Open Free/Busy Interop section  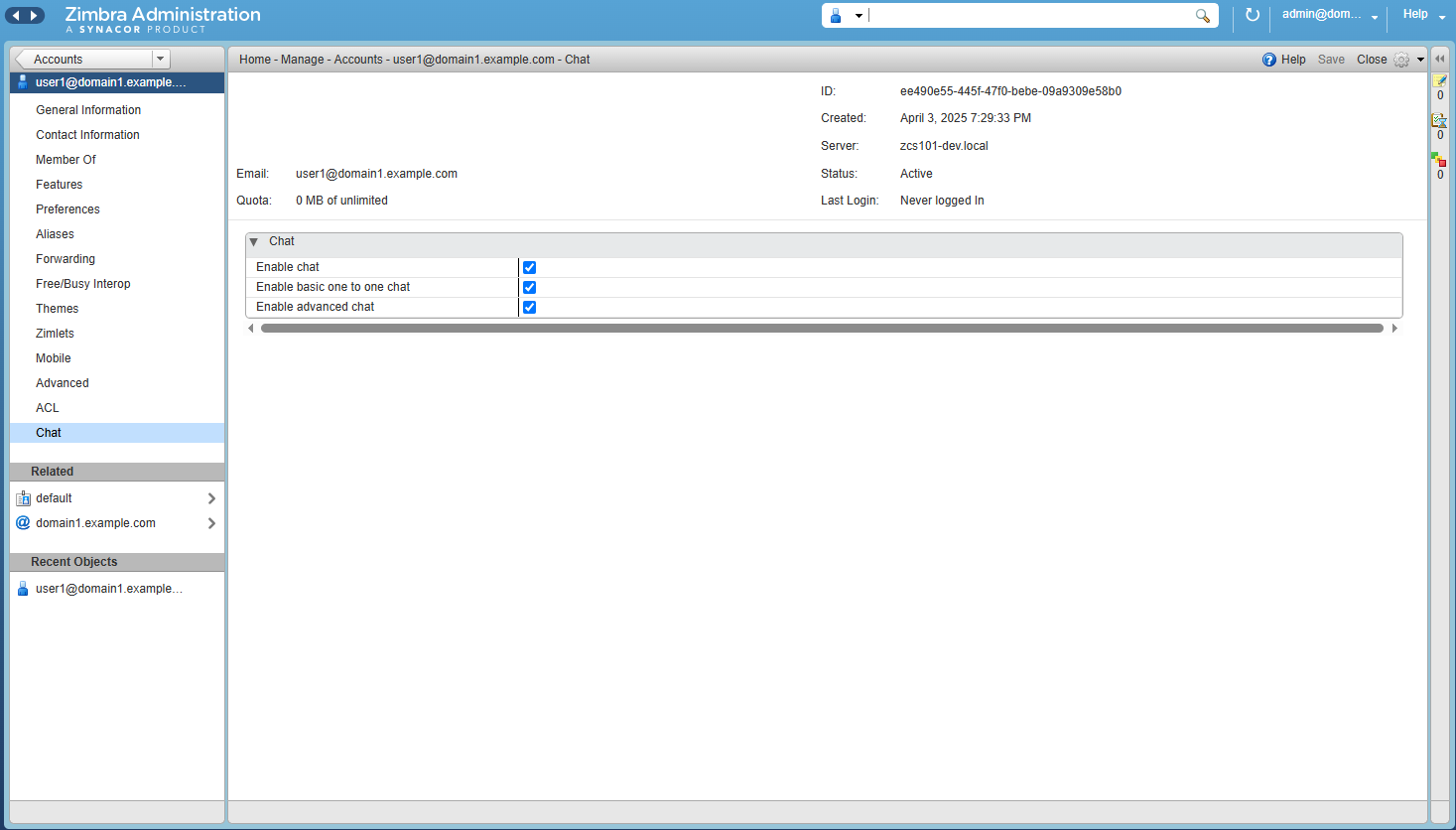point(82,284)
